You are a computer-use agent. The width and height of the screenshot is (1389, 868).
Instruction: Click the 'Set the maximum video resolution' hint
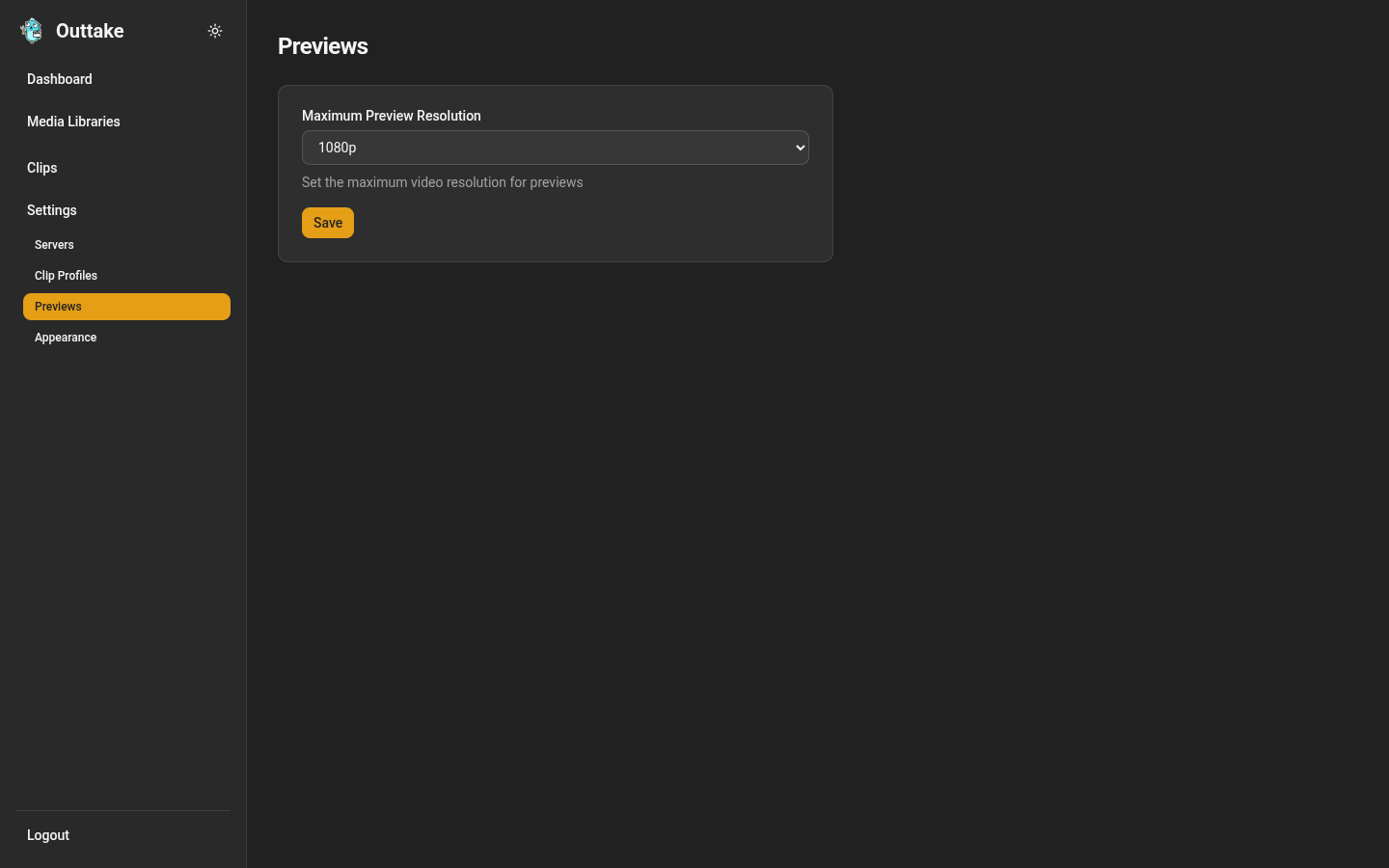[x=443, y=182]
